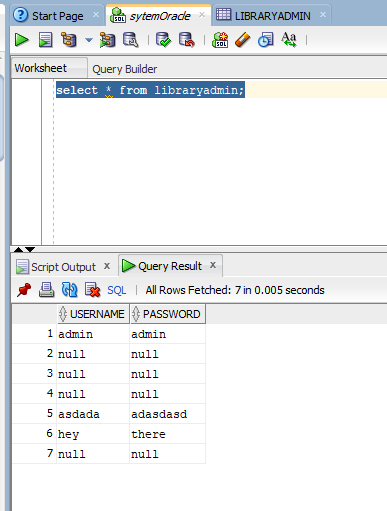Click the select statement in the editor
Screen dimensions: 387x511
coord(150,90)
